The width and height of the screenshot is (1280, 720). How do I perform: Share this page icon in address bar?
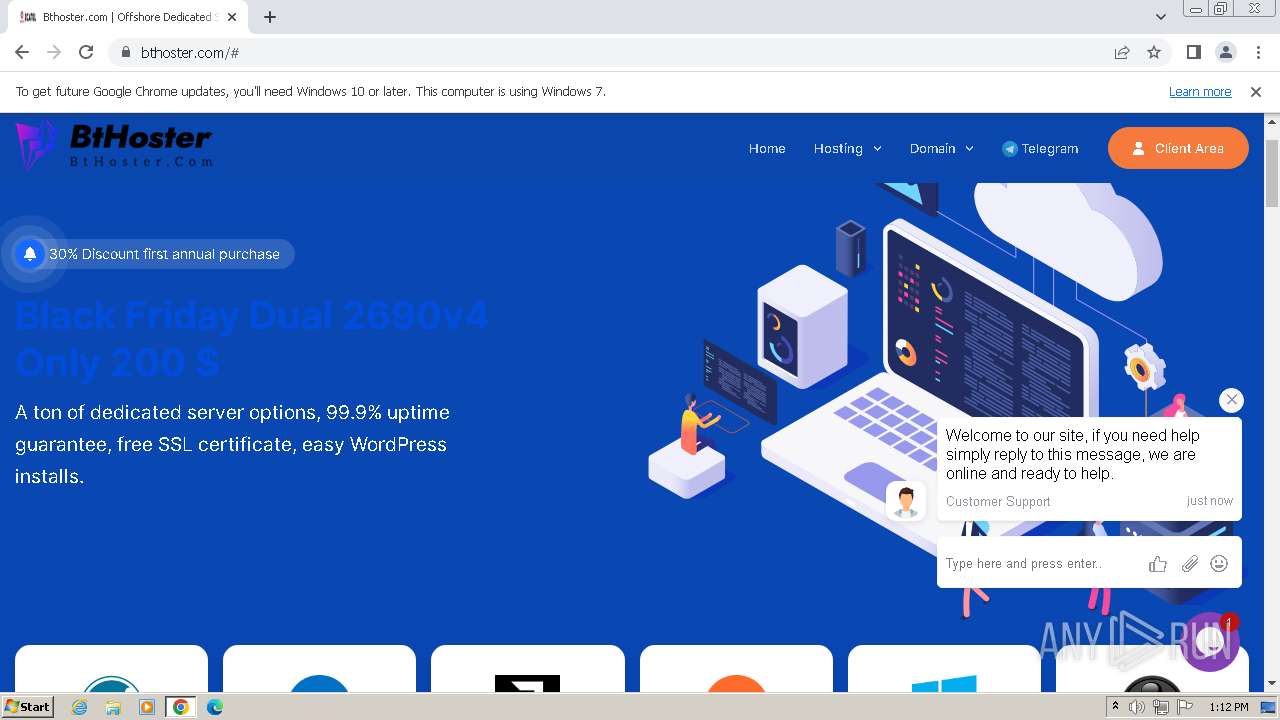1122,52
